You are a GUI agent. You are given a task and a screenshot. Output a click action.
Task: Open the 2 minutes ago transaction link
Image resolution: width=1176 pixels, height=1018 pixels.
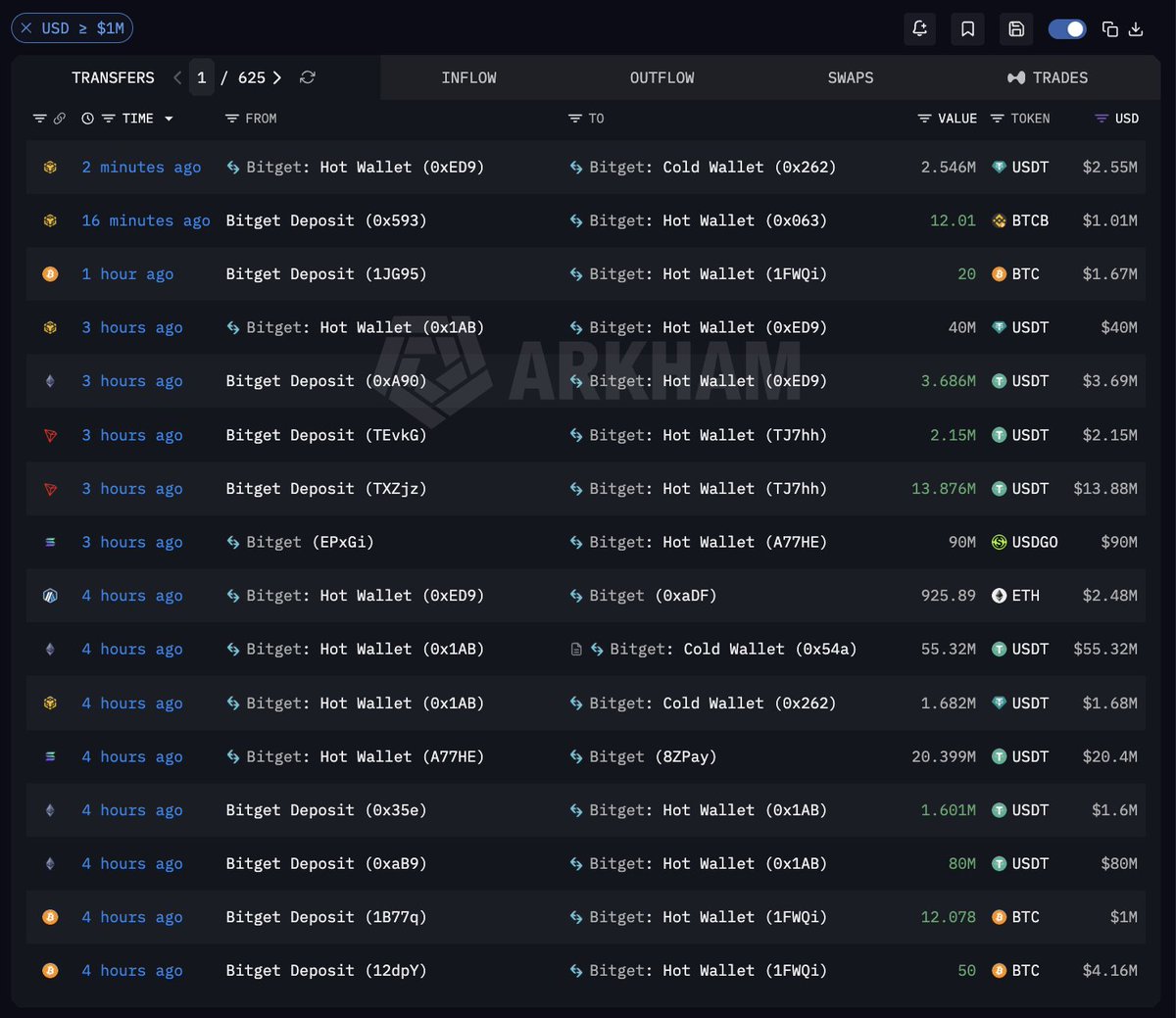pyautogui.click(x=141, y=168)
